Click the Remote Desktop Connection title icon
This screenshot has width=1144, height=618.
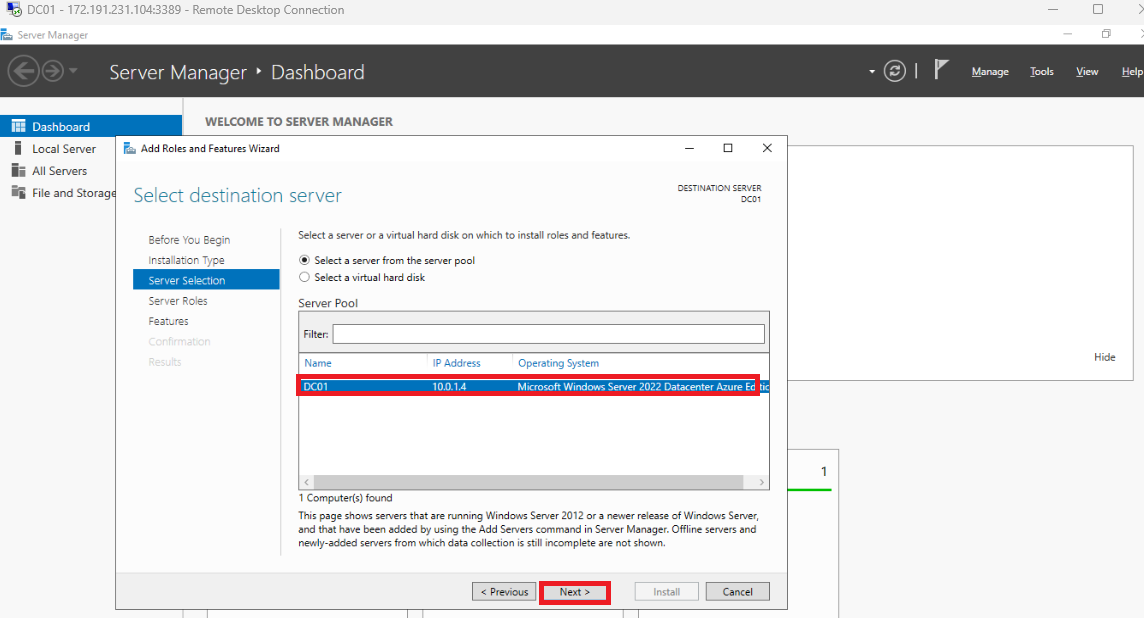pyautogui.click(x=14, y=9)
